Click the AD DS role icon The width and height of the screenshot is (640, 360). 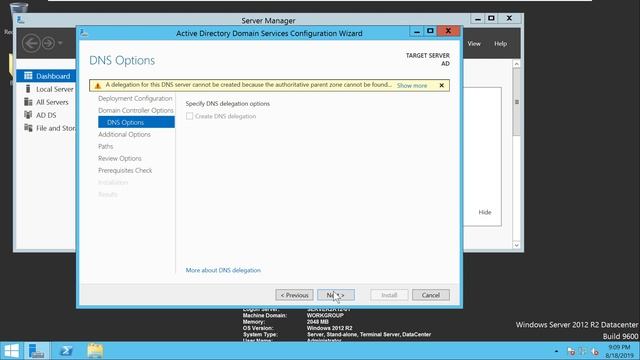click(x=28, y=115)
